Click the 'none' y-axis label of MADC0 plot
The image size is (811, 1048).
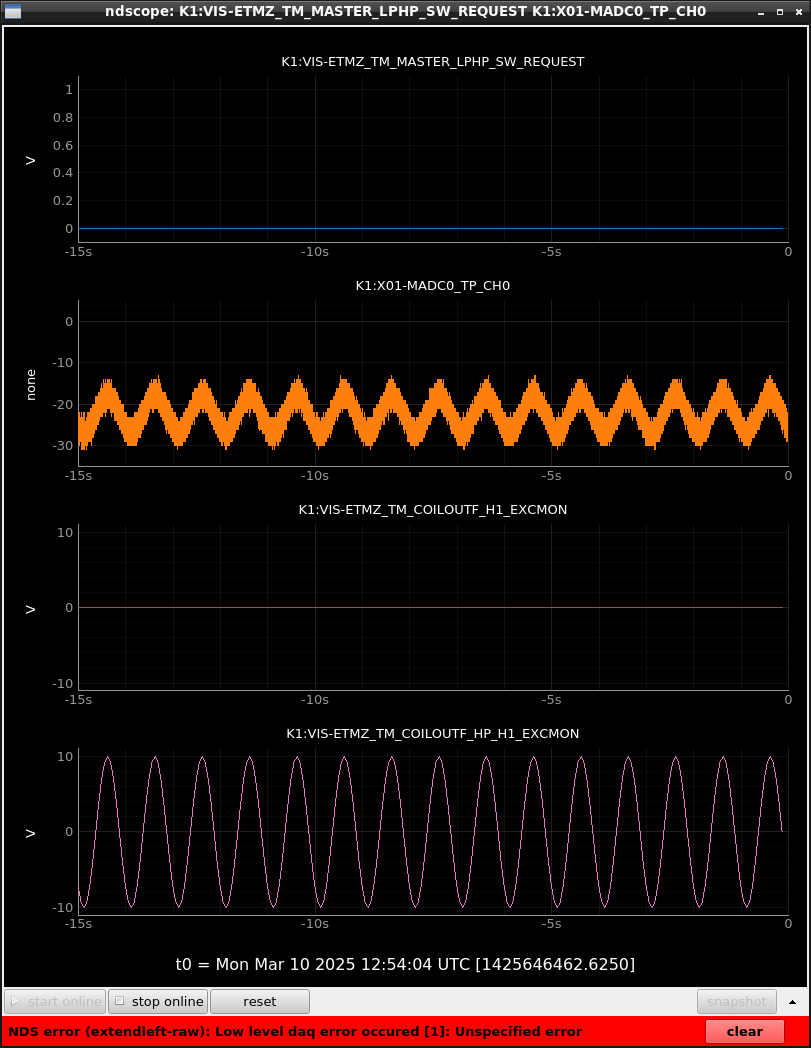[31, 384]
